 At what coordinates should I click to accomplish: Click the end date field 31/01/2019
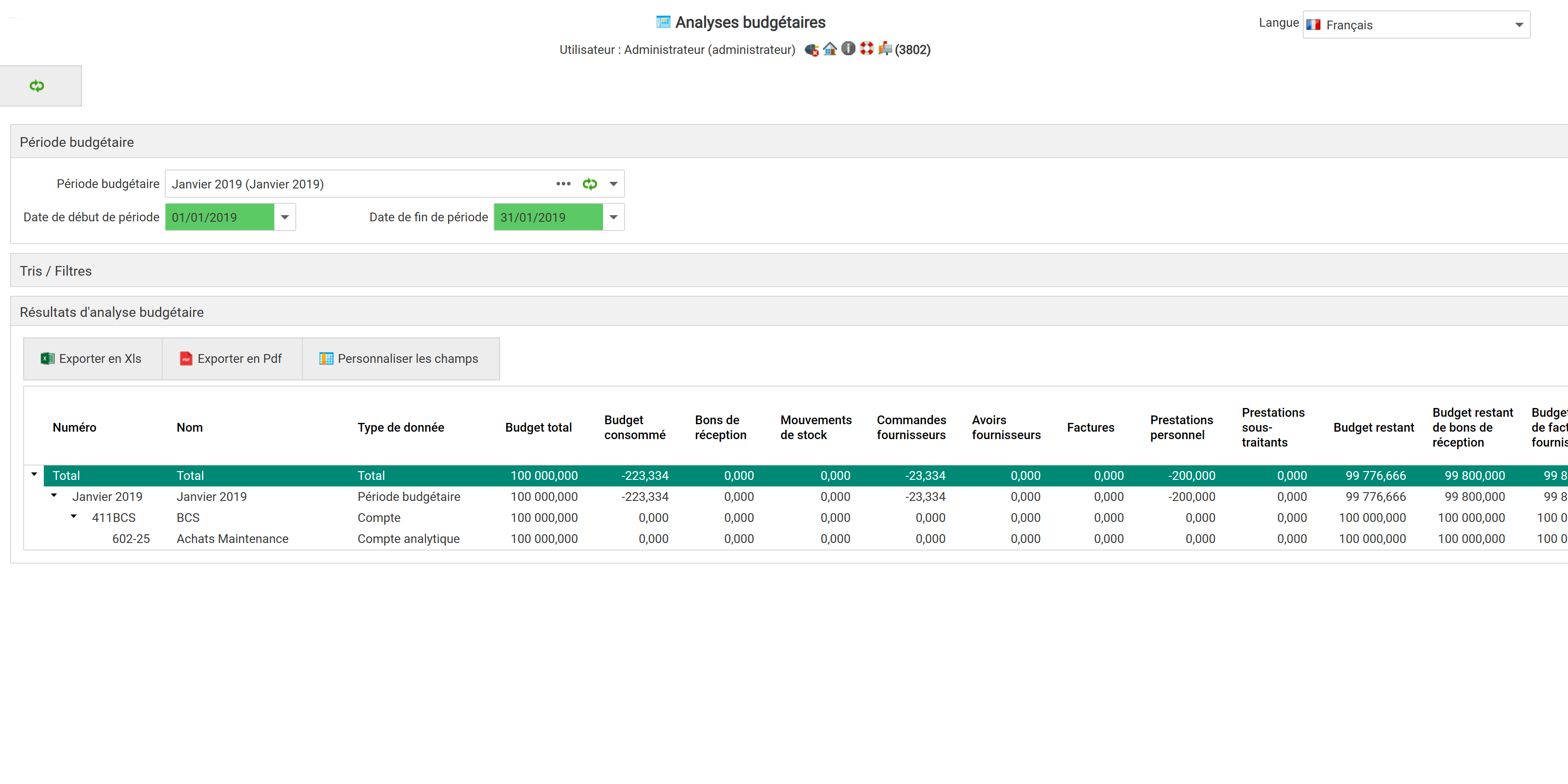point(548,217)
